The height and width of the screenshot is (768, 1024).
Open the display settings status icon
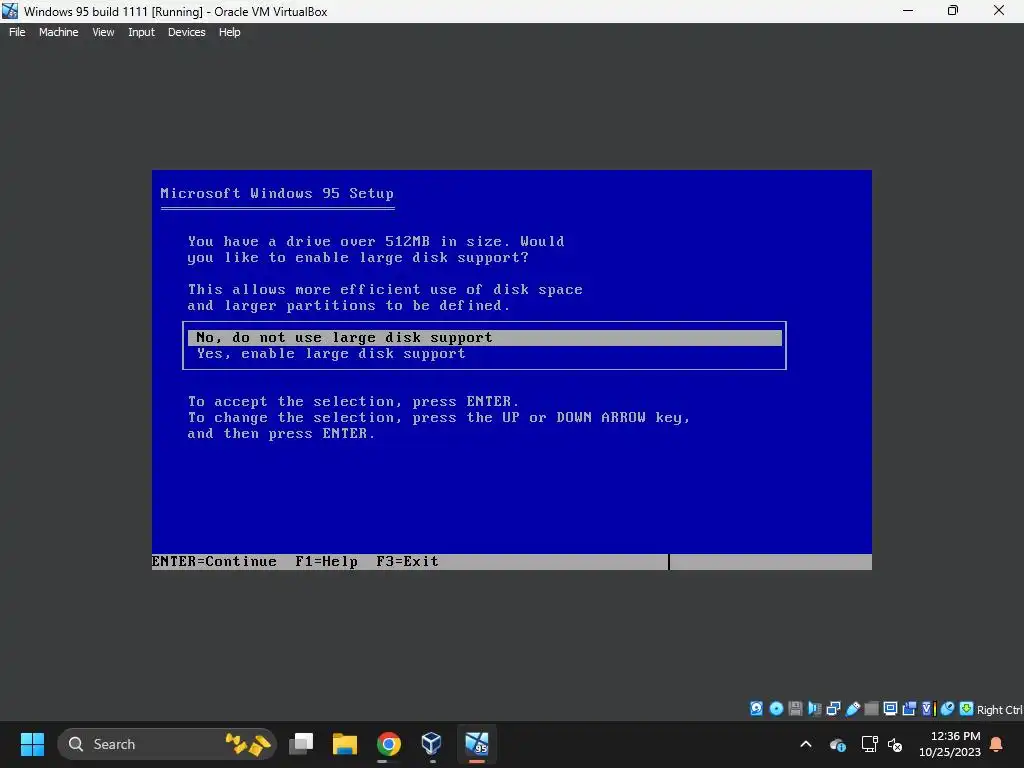tap(890, 709)
